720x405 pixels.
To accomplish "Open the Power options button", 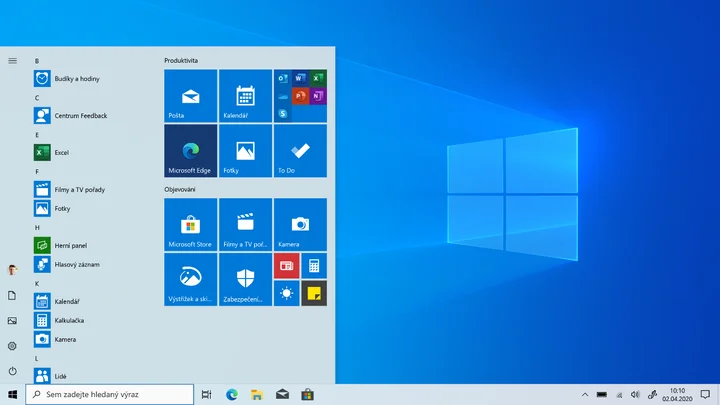I will 12,371.
